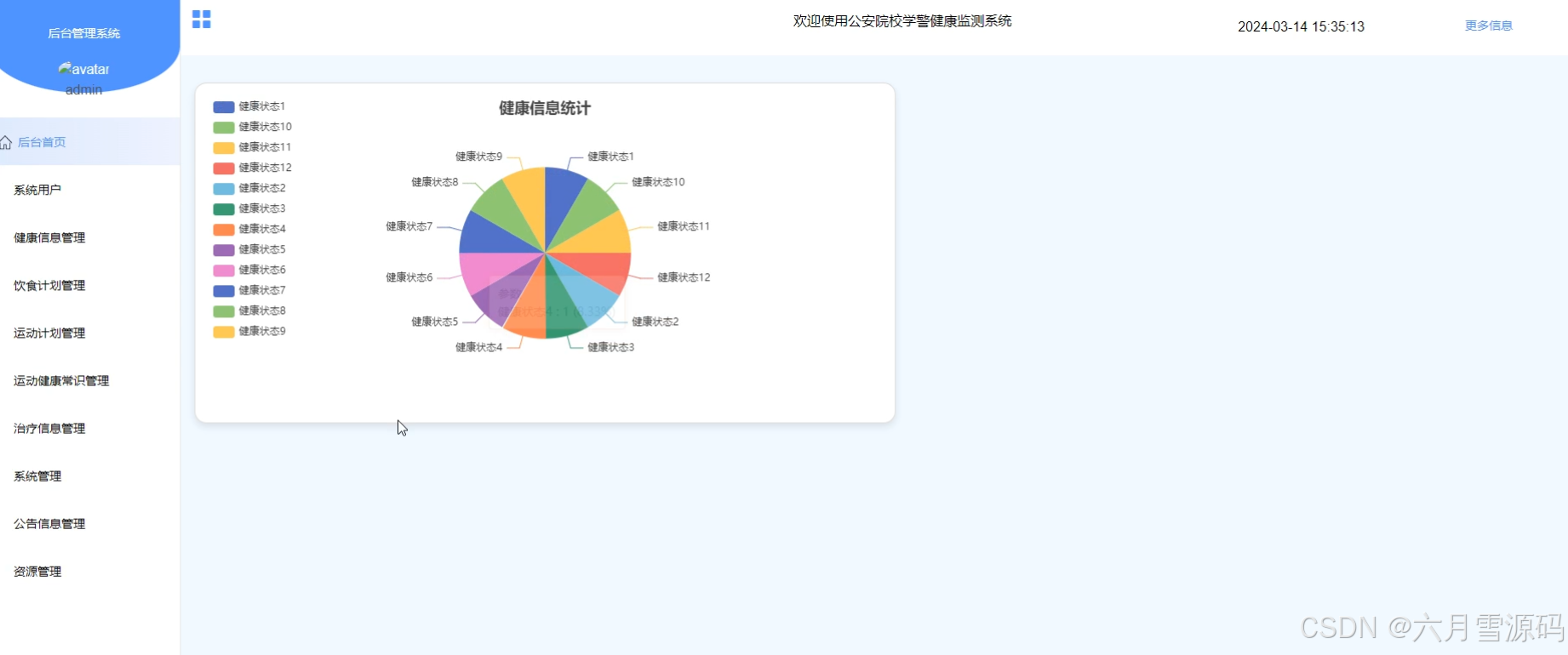Click the admin avatar image
The width and height of the screenshot is (1568, 655).
pos(83,69)
